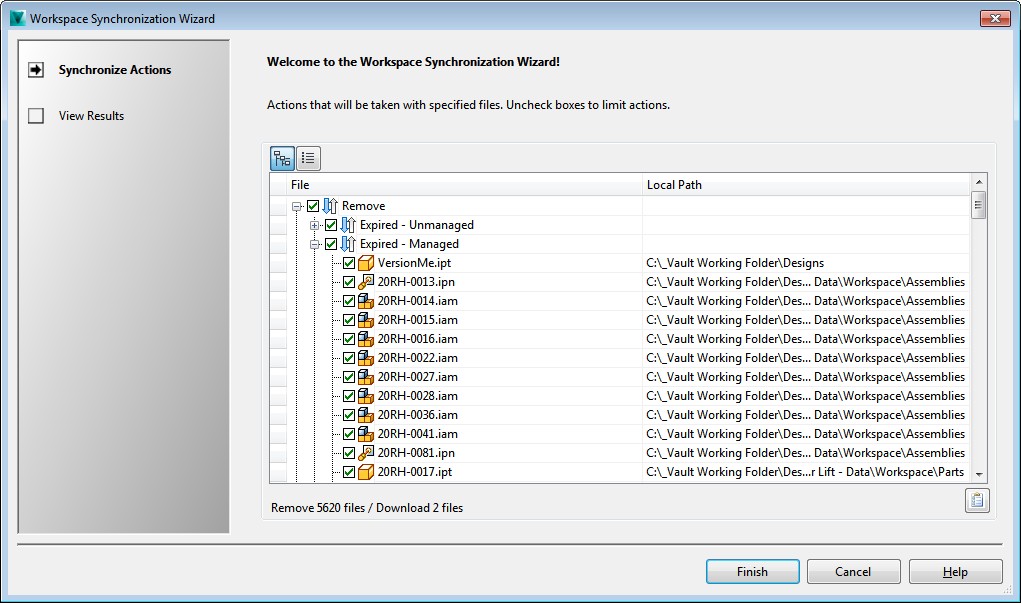Select the 20RH-0081.ipn file name

pos(416,453)
